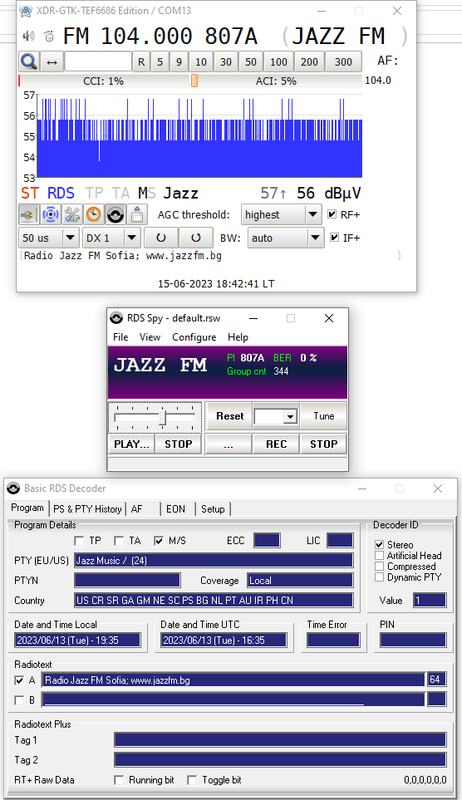This screenshot has height=800, width=462.
Task: Enable the Compressed checkbox
Action: tap(379, 566)
